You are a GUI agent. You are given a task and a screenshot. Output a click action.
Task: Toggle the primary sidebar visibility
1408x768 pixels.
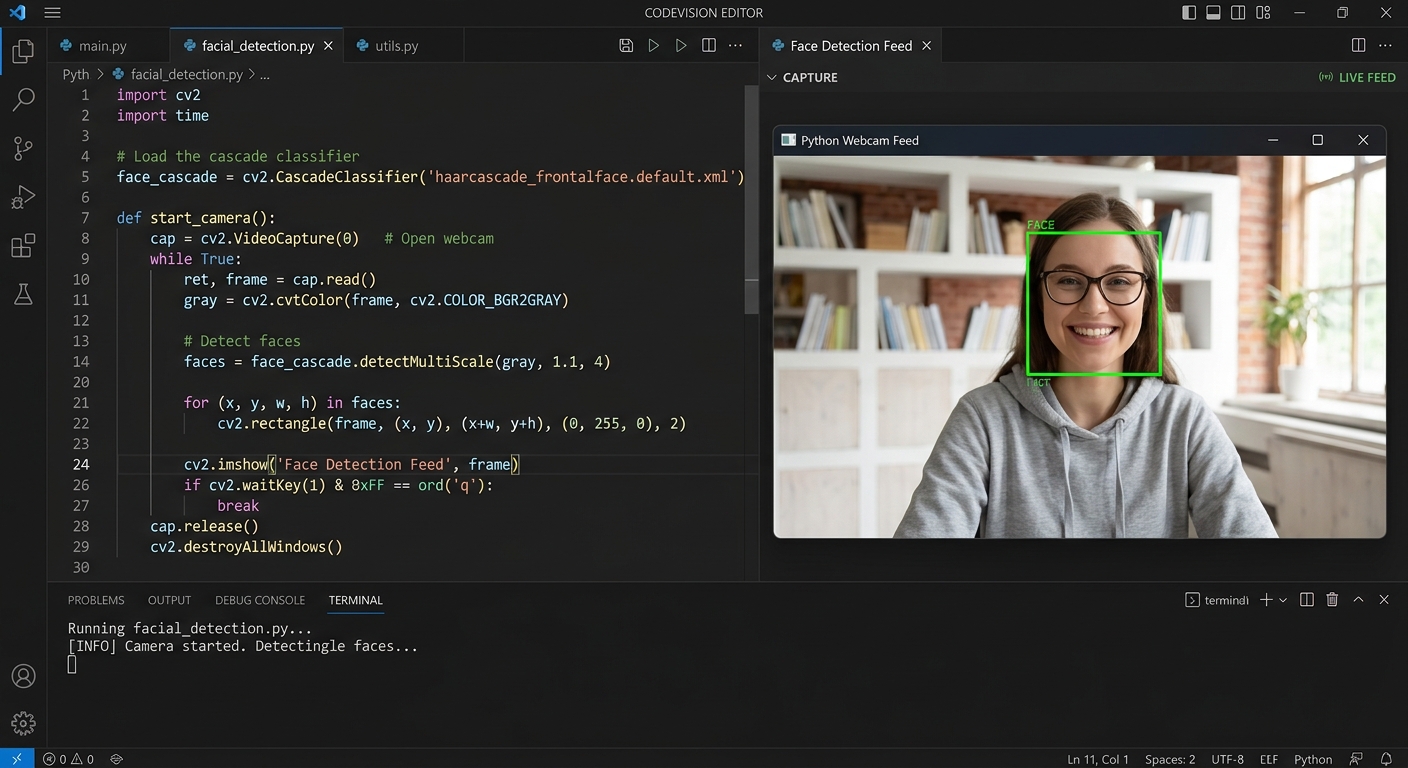click(1187, 12)
